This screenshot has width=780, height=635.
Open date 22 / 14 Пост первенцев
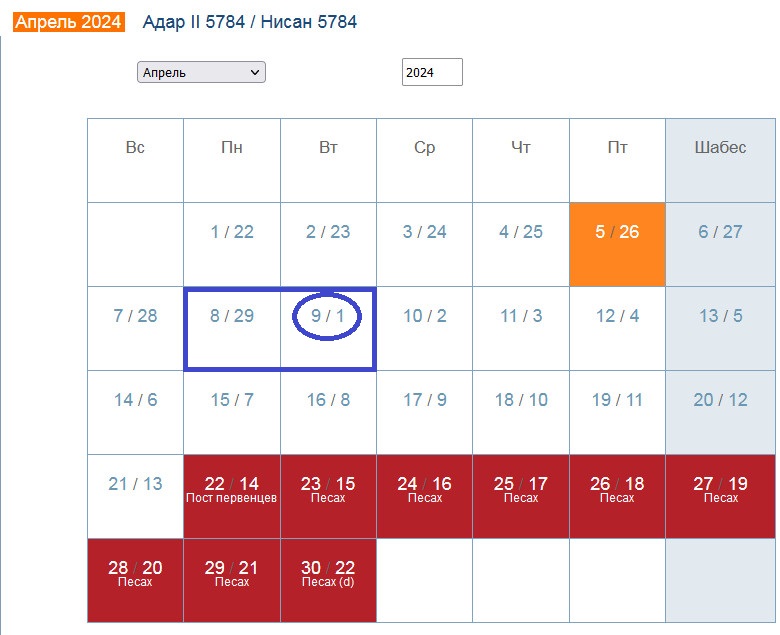232,489
